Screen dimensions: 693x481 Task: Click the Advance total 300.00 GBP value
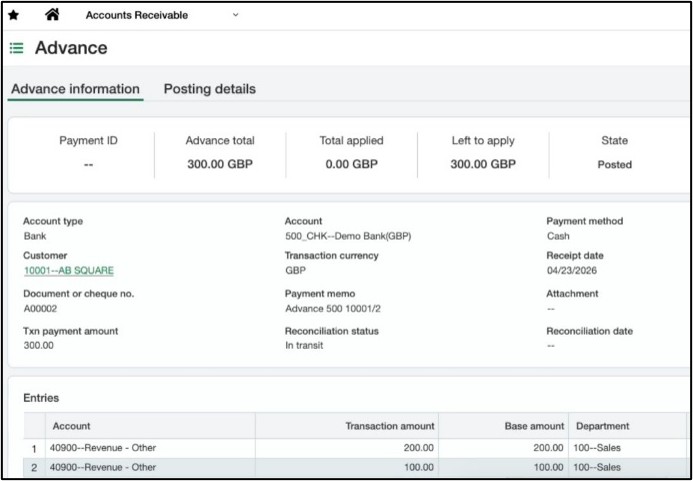point(220,164)
